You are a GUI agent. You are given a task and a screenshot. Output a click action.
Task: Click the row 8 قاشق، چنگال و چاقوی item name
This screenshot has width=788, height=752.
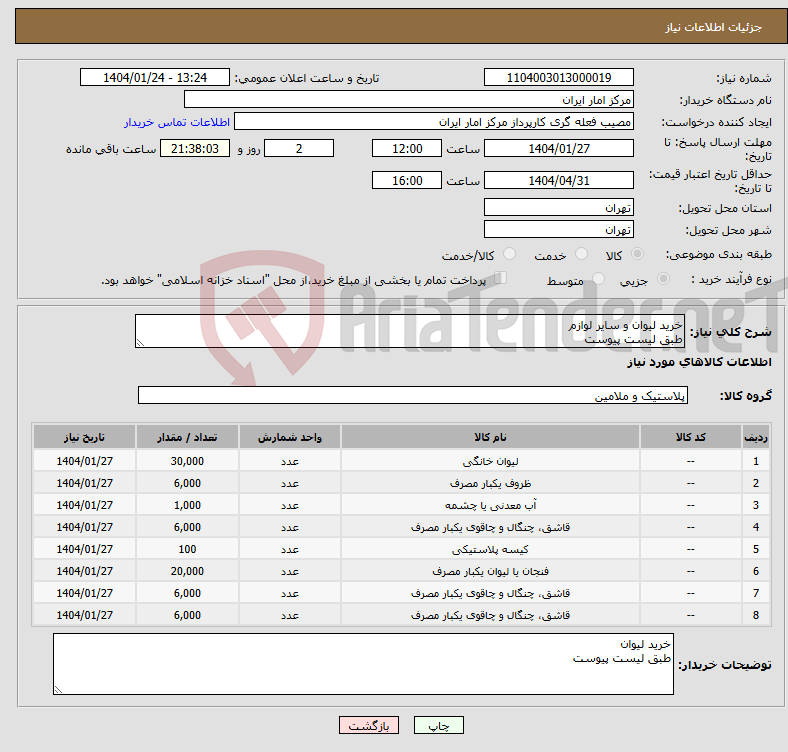(x=490, y=615)
